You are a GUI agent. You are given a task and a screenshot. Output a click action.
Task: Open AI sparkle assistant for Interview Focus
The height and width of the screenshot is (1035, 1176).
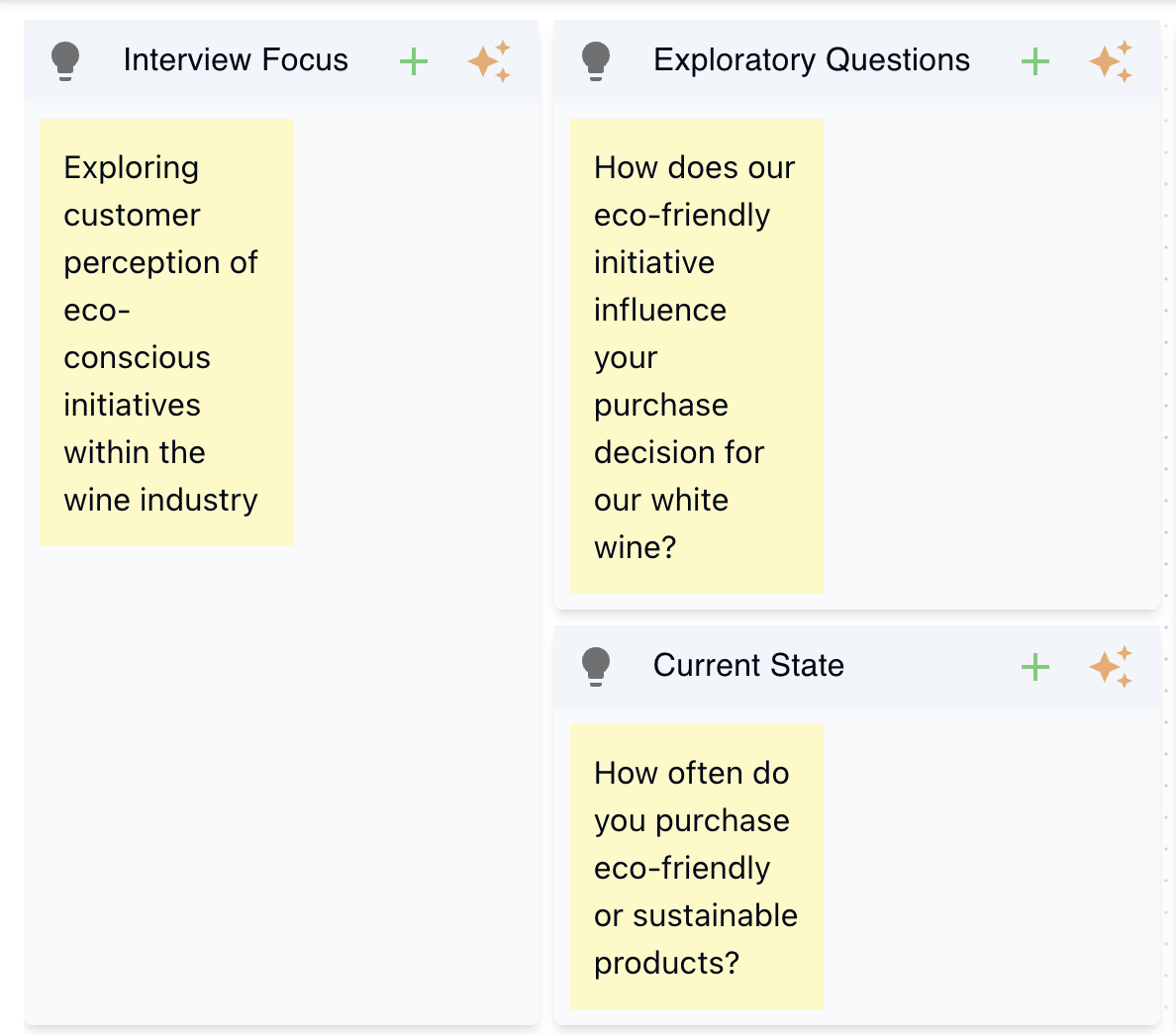490,59
